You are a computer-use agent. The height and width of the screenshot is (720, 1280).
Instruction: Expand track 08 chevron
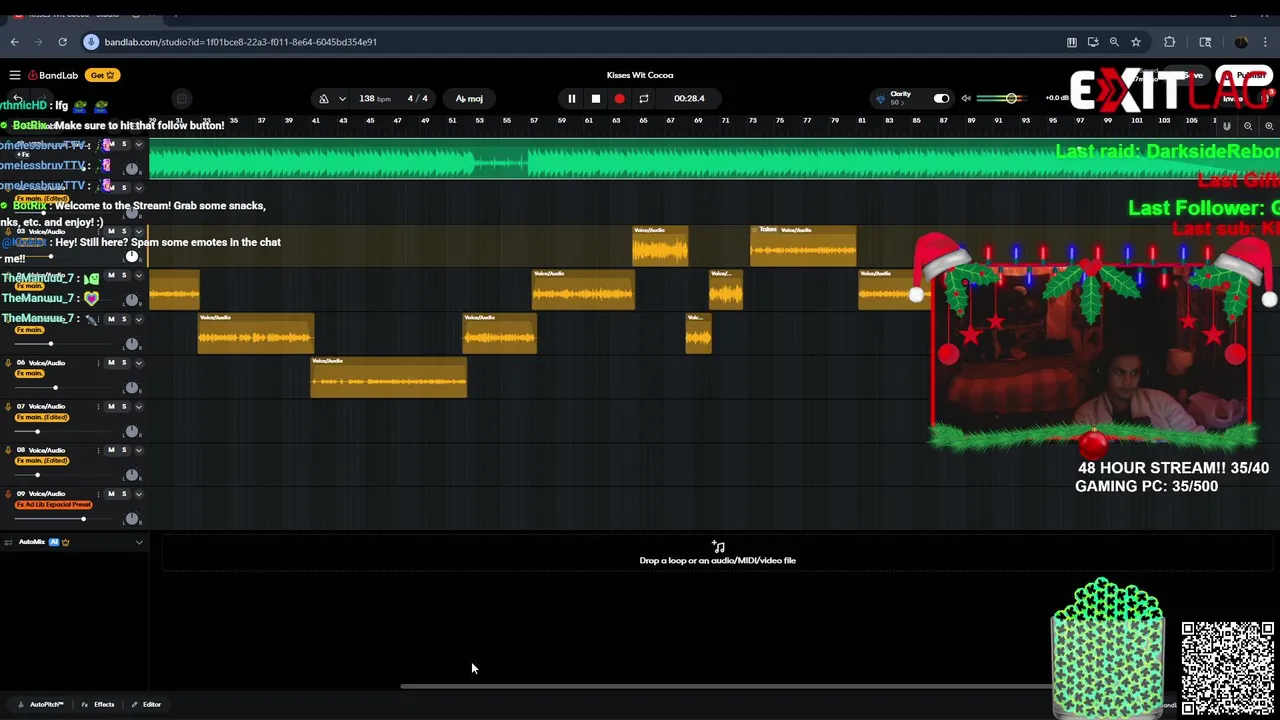(x=139, y=450)
